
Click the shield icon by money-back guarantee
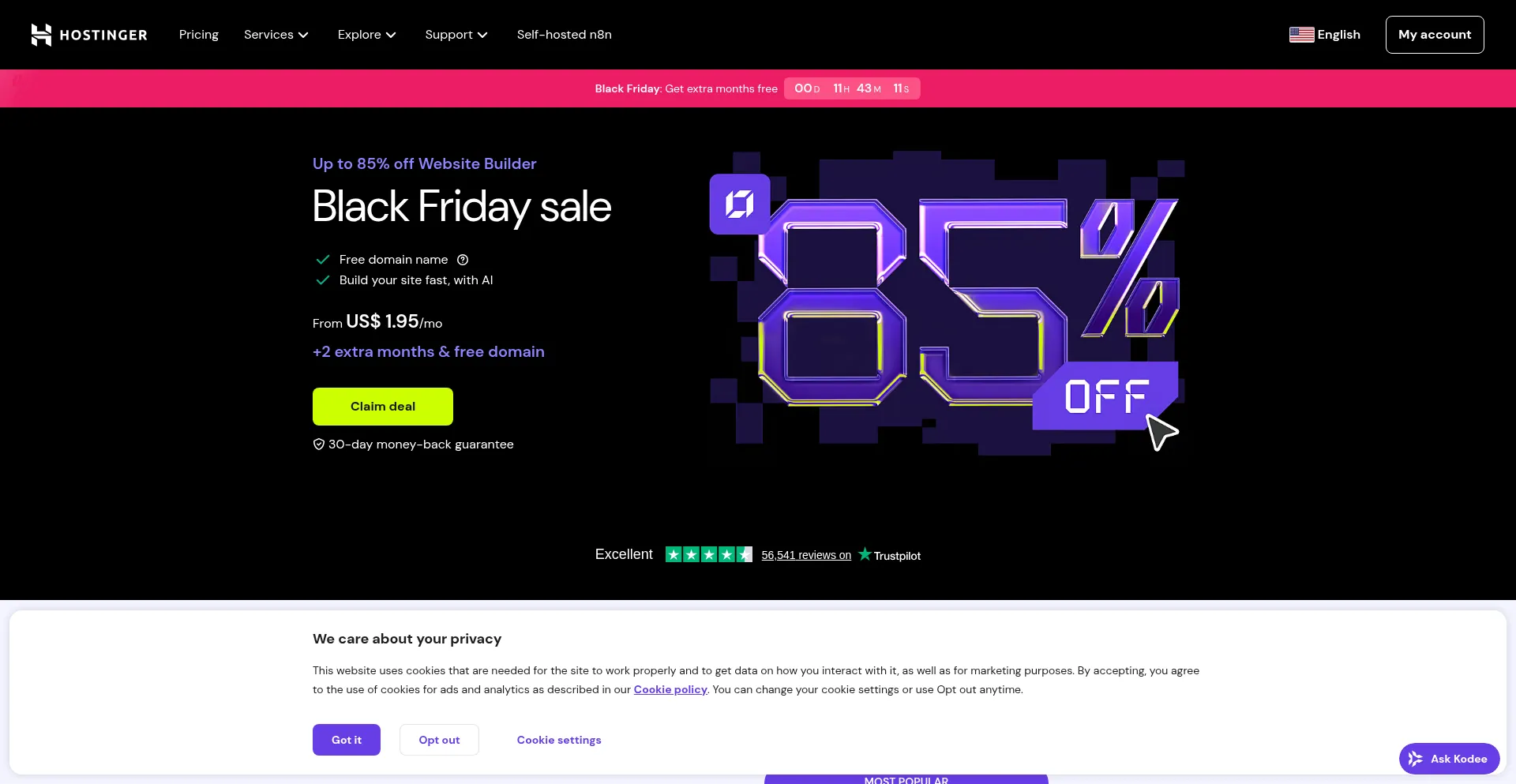click(x=319, y=445)
